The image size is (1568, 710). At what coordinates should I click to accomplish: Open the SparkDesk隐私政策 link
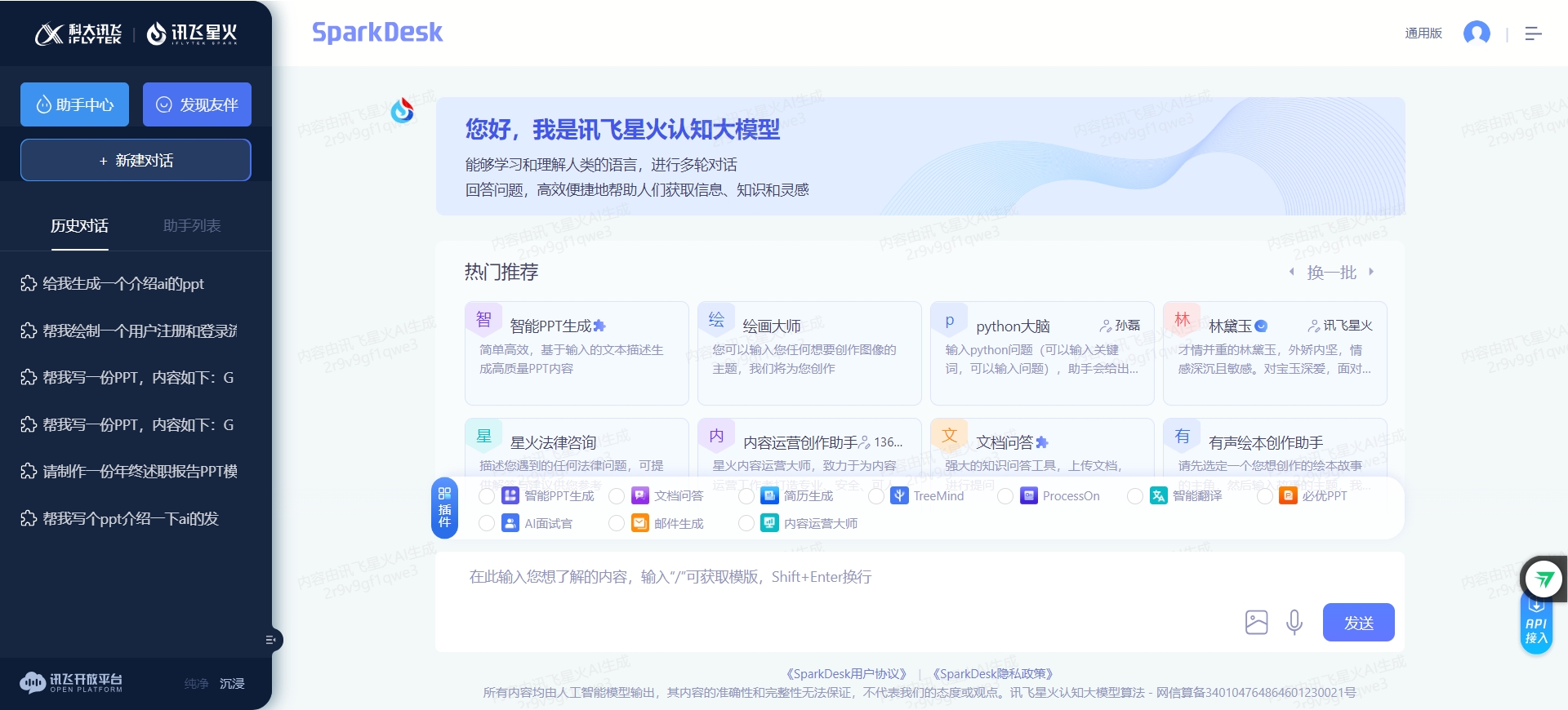[993, 674]
